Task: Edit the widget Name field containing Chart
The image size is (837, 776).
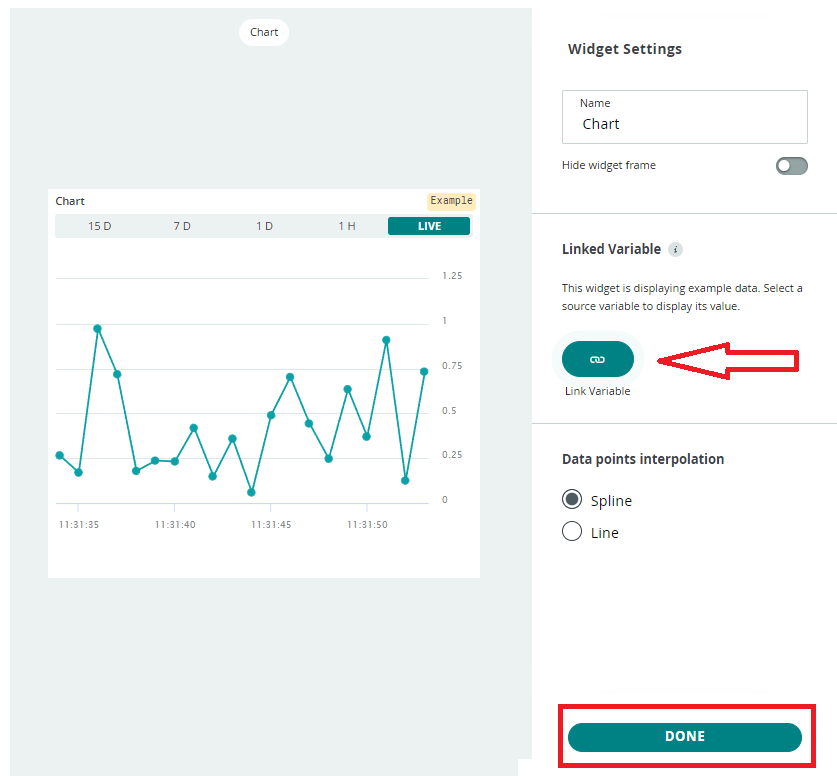Action: pos(684,117)
